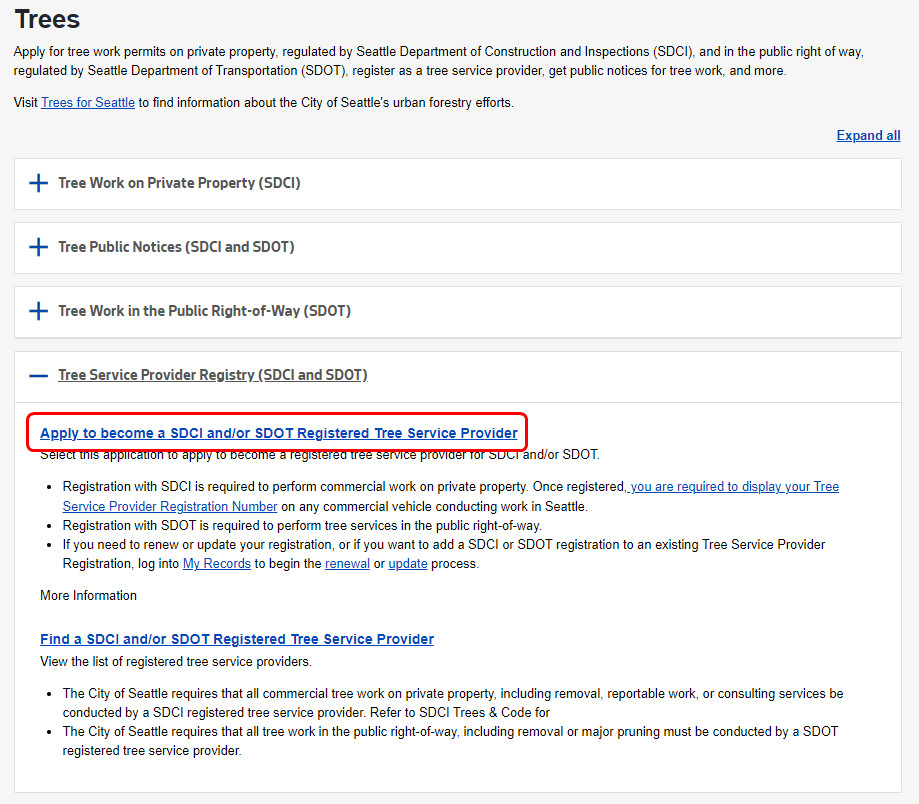Image resolution: width=919 pixels, height=804 pixels.
Task: Click the Trees page heading
Action: point(47,19)
